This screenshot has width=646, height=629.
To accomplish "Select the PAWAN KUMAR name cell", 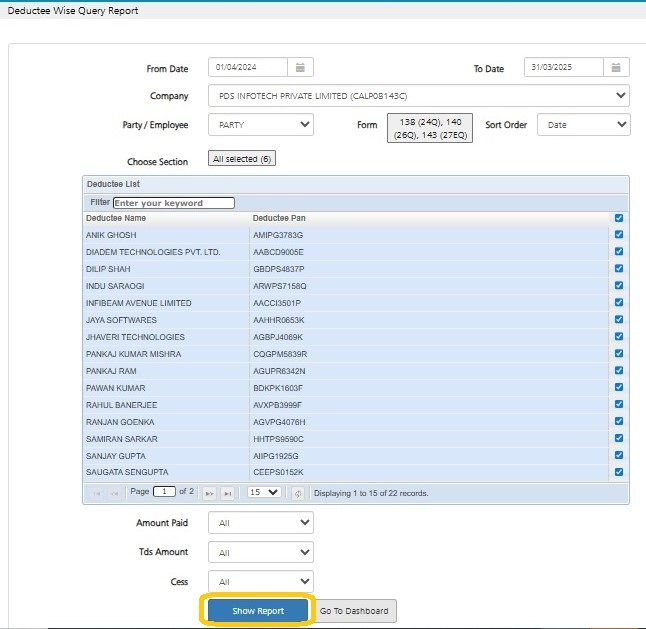I will point(166,388).
